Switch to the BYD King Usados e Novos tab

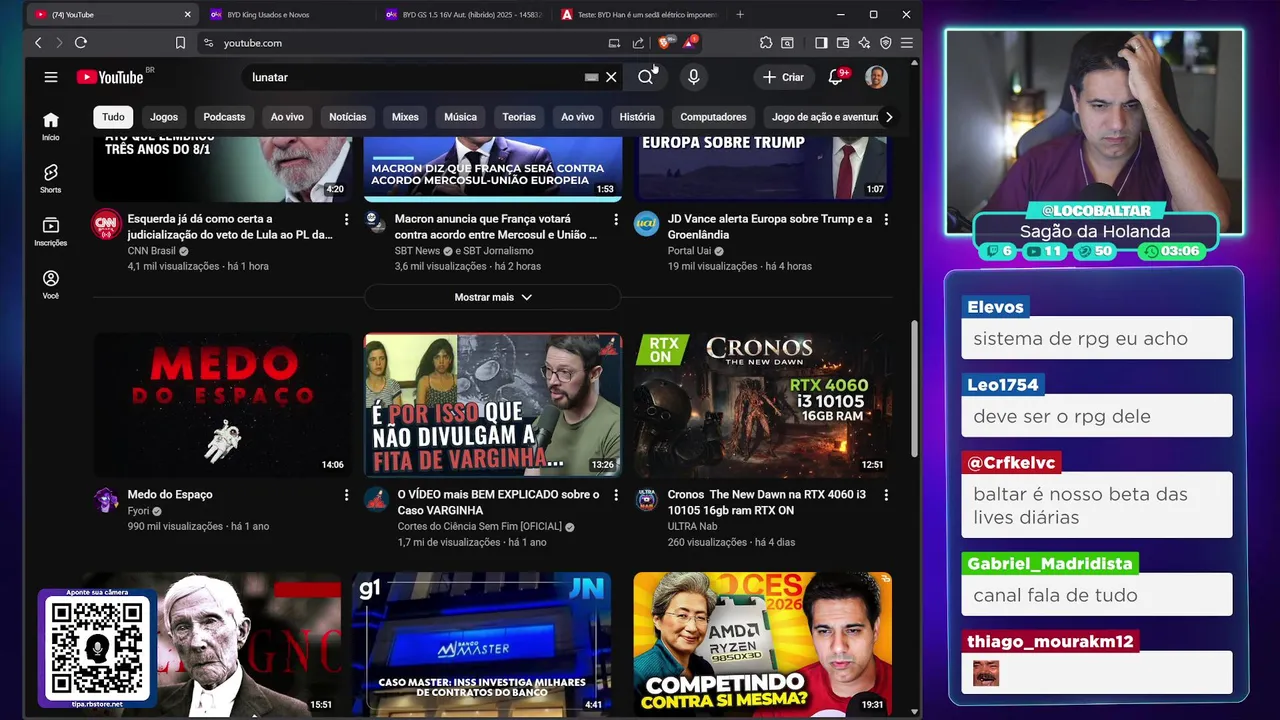point(288,15)
